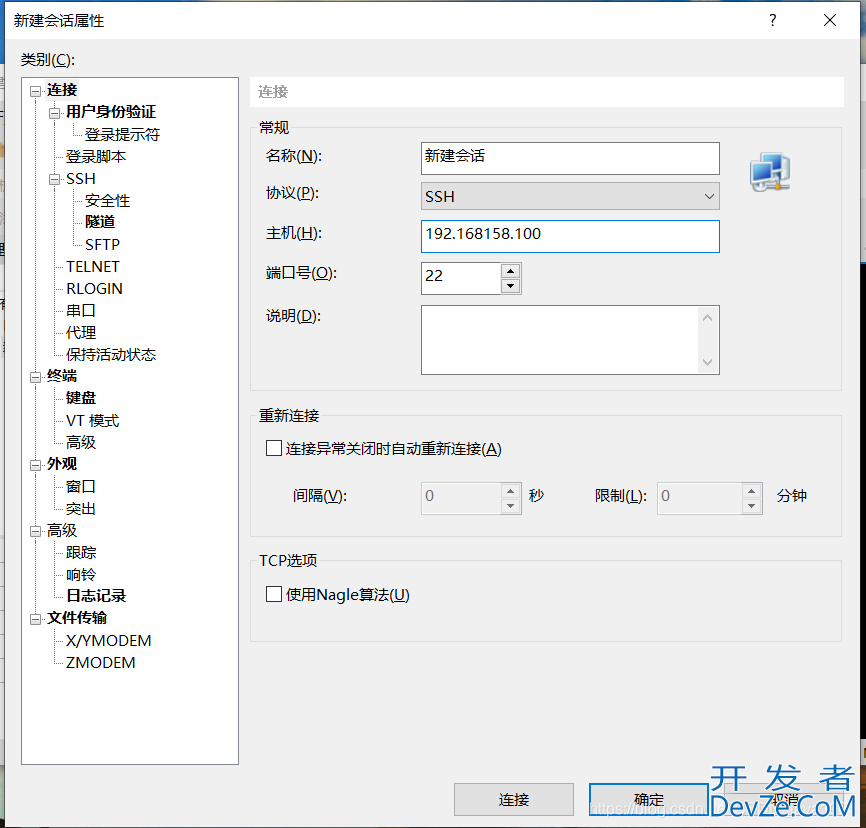Screen dimensions: 866x828
Task: Select 串口 tree item
Action: point(81,310)
